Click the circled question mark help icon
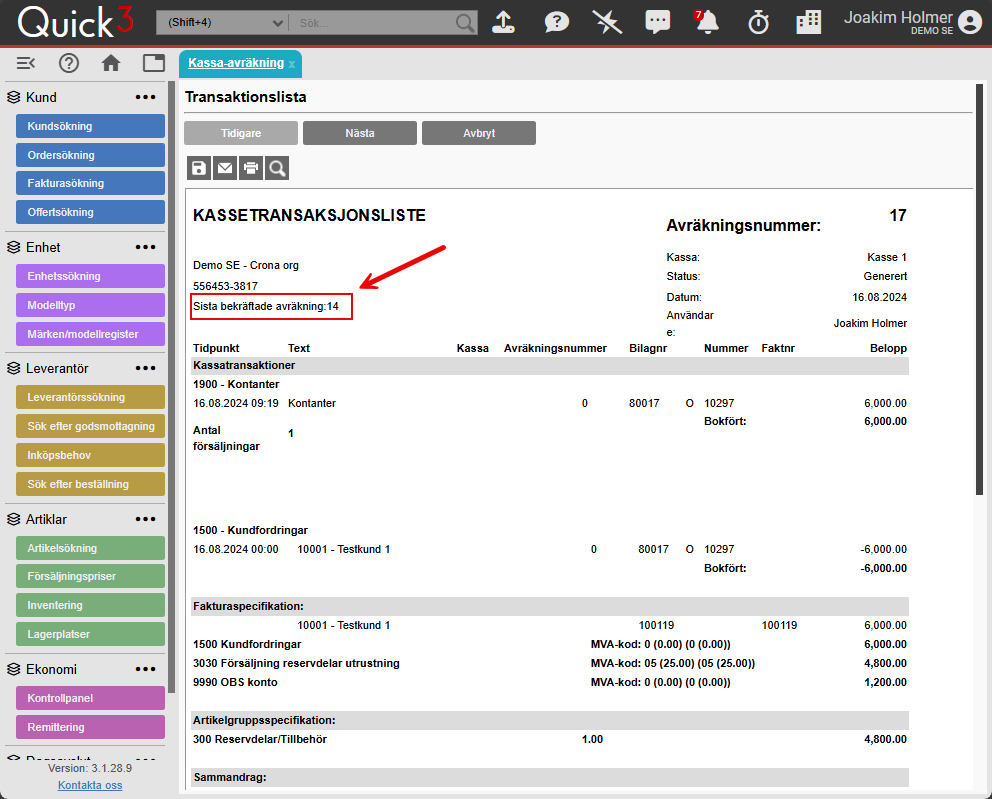Image resolution: width=992 pixels, height=799 pixels. [69, 63]
